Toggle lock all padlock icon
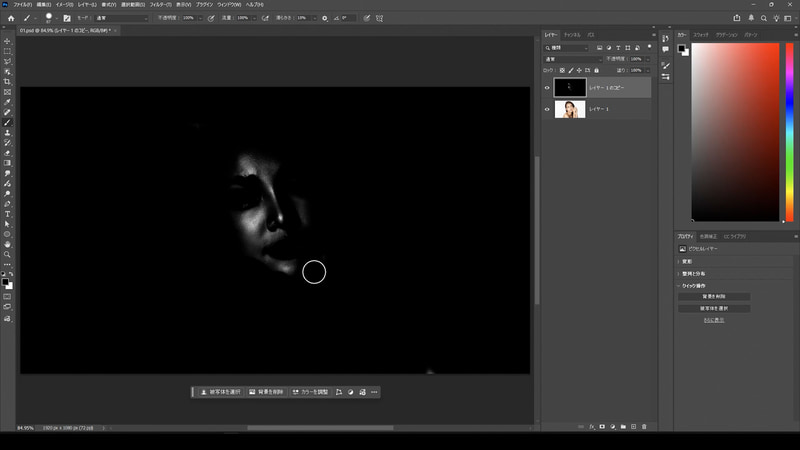Image resolution: width=800 pixels, height=450 pixels. (x=596, y=70)
